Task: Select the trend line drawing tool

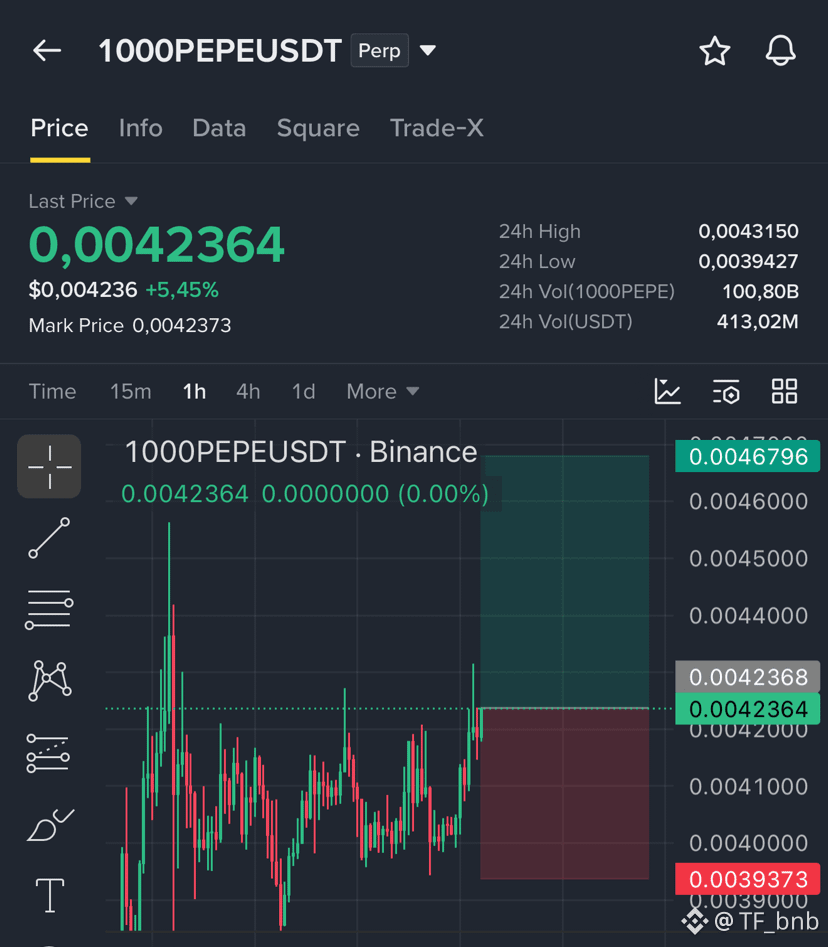Action: click(49, 538)
